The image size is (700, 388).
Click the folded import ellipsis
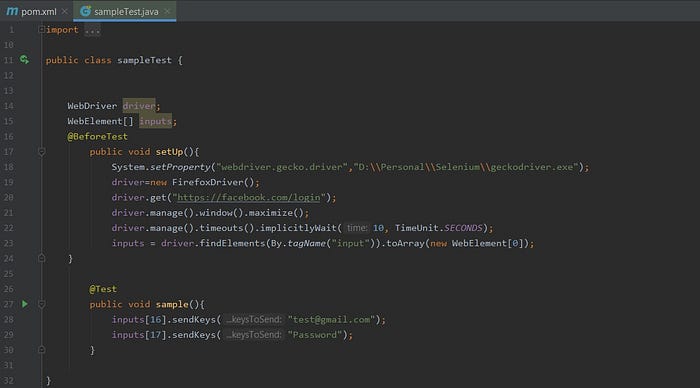point(92,30)
